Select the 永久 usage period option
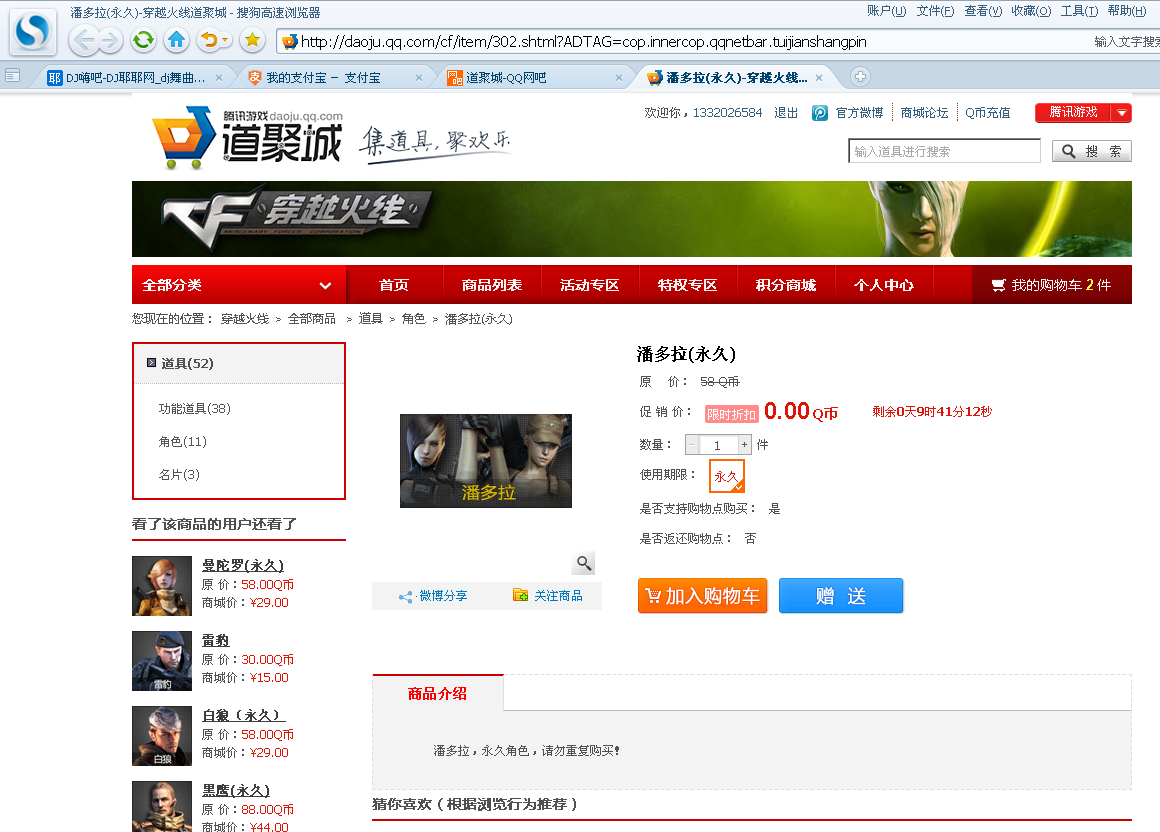 coord(726,476)
